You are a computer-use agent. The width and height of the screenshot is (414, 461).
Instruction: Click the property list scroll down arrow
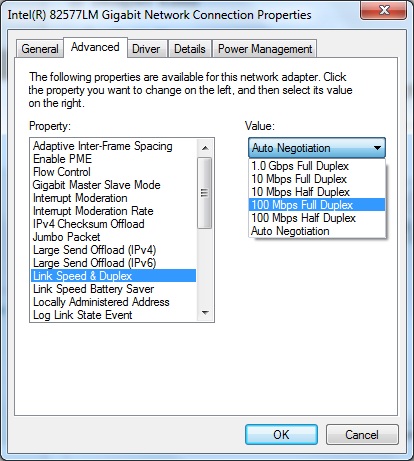pos(205,313)
